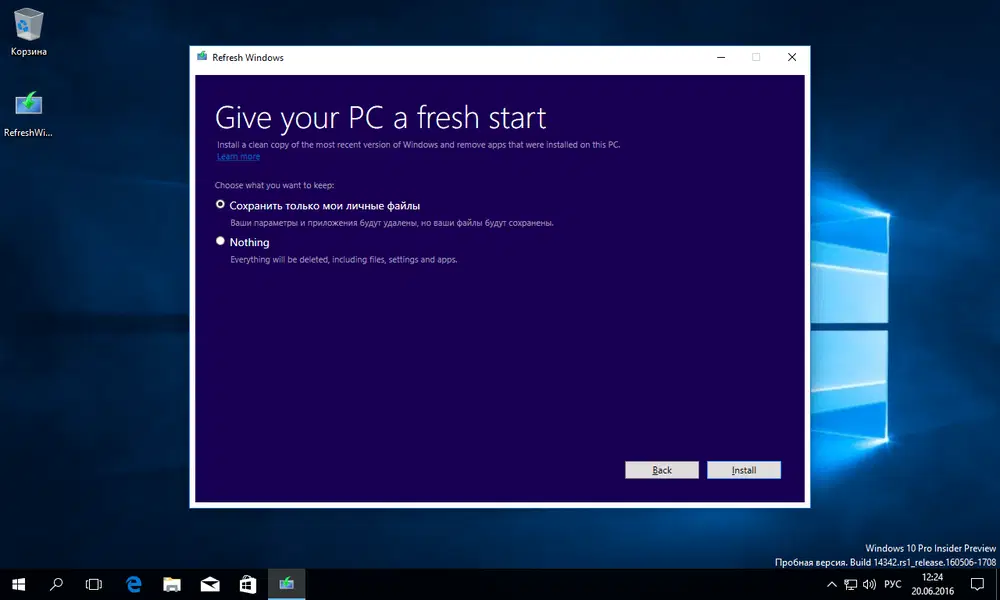This screenshot has width=1000, height=600.
Task: Select the running Refresh Windows taskbar icon
Action: pyautogui.click(x=286, y=584)
